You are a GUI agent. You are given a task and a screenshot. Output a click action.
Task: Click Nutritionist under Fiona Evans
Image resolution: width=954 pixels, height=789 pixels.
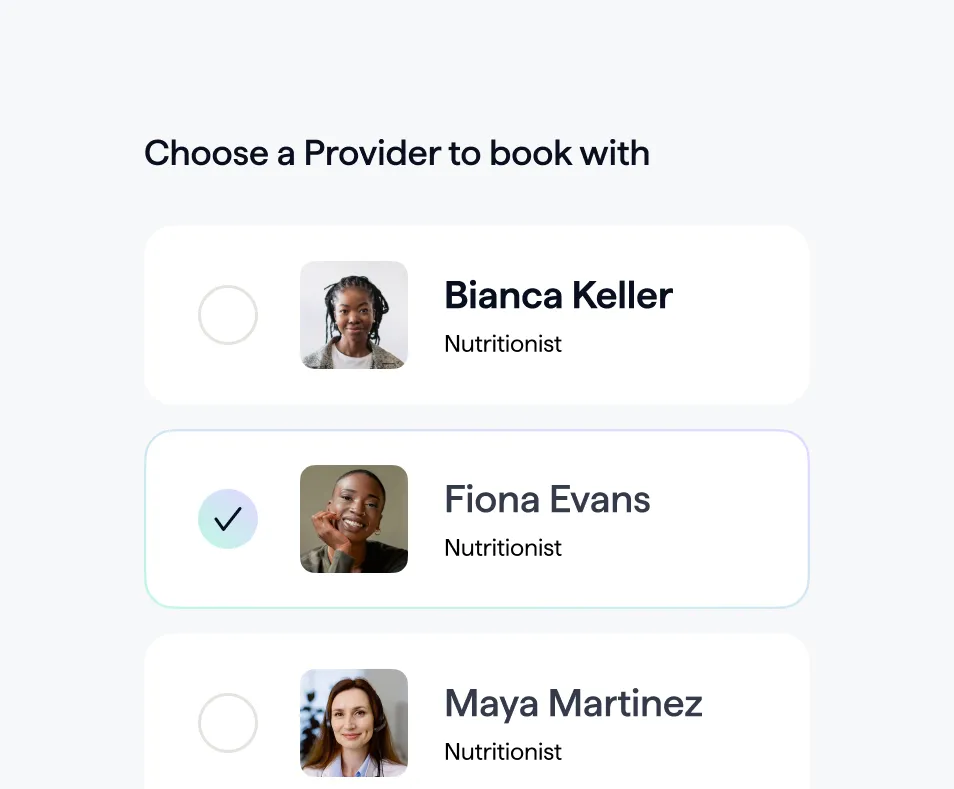(503, 547)
